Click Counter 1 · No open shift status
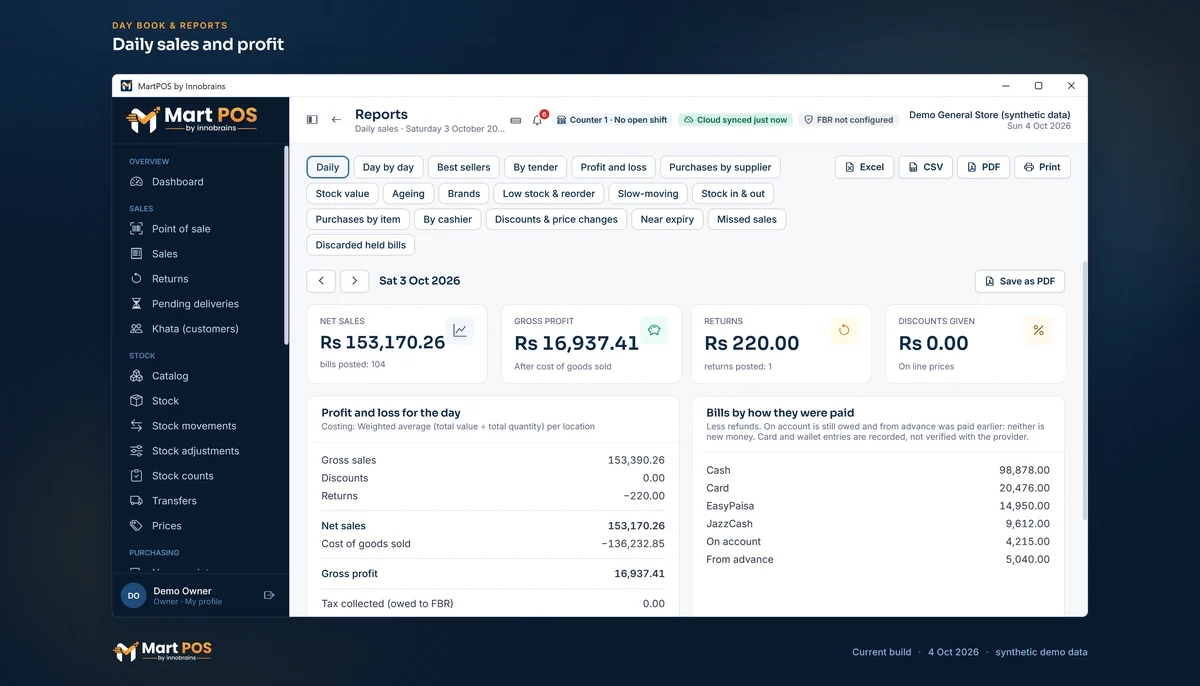 point(612,120)
